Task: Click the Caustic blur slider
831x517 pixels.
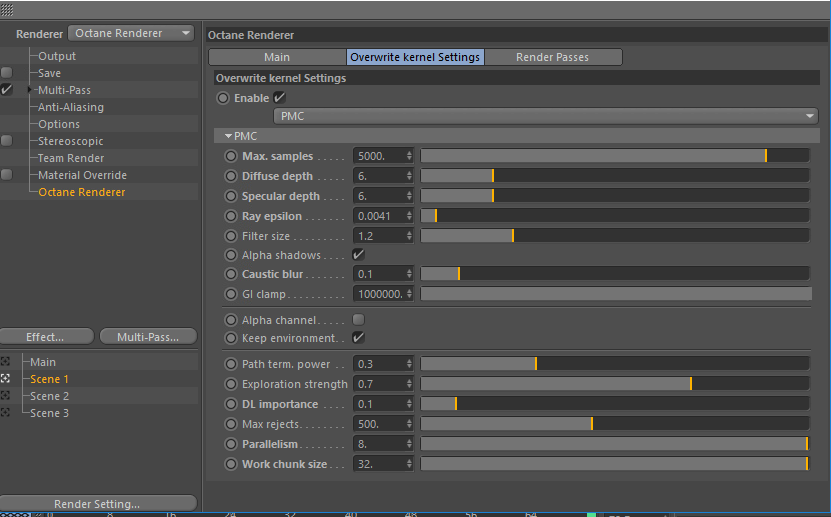Action: coord(615,274)
